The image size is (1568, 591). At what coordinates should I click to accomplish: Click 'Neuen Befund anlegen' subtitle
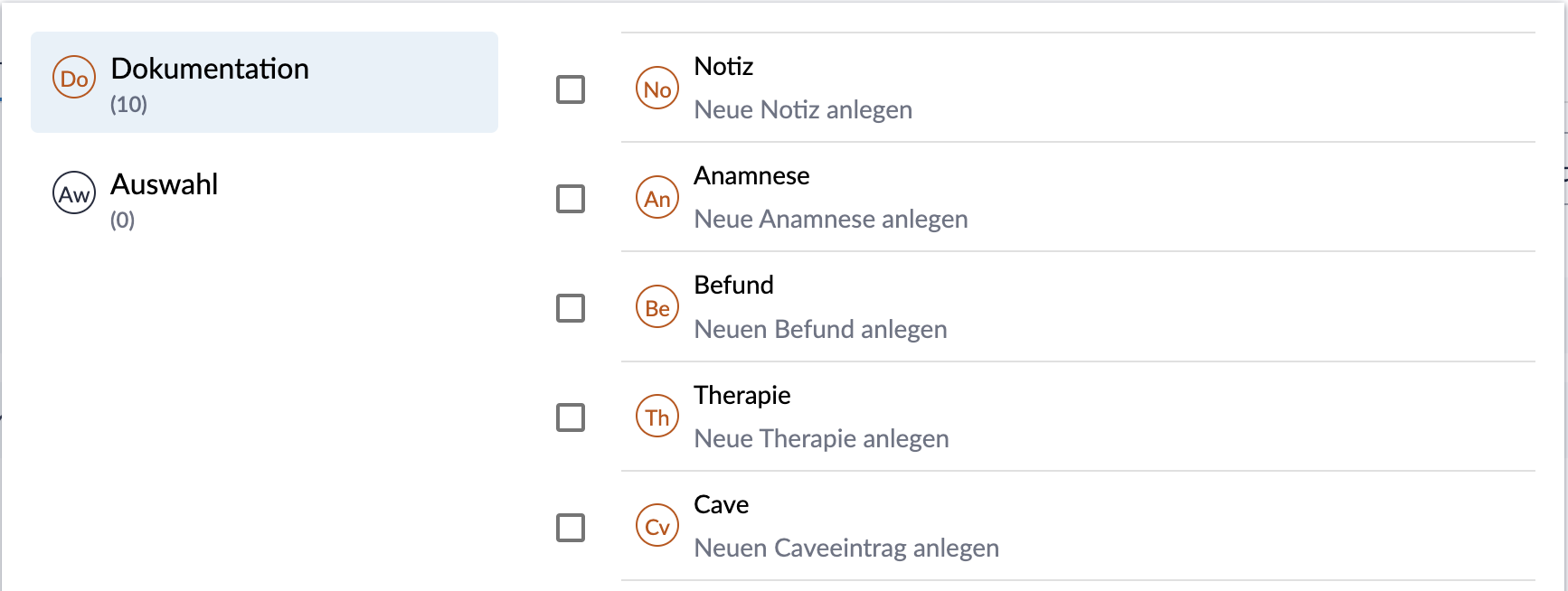coord(820,329)
